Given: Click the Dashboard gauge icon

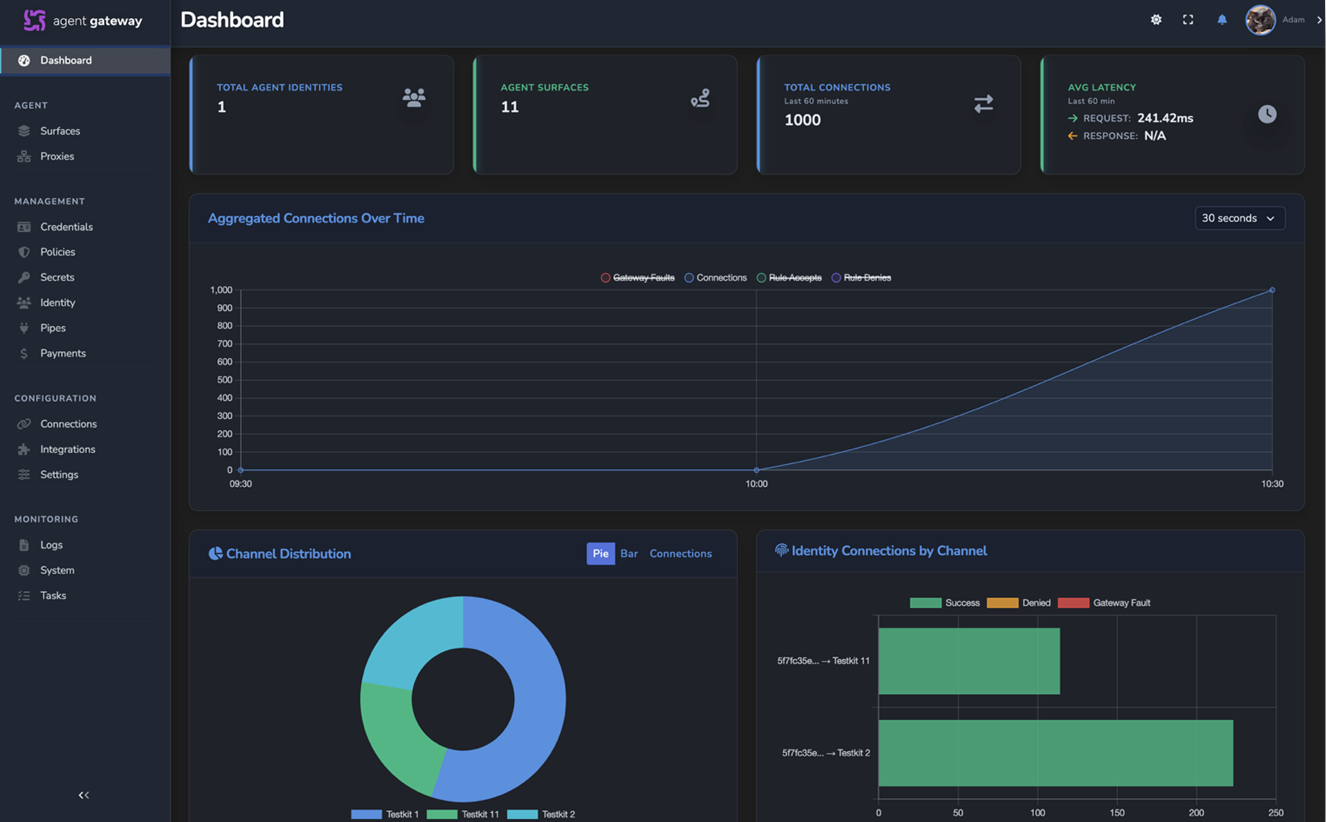Looking at the screenshot, I should [x=24, y=60].
